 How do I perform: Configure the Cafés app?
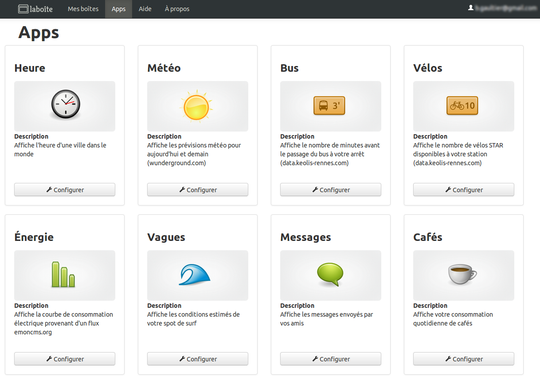(464, 359)
